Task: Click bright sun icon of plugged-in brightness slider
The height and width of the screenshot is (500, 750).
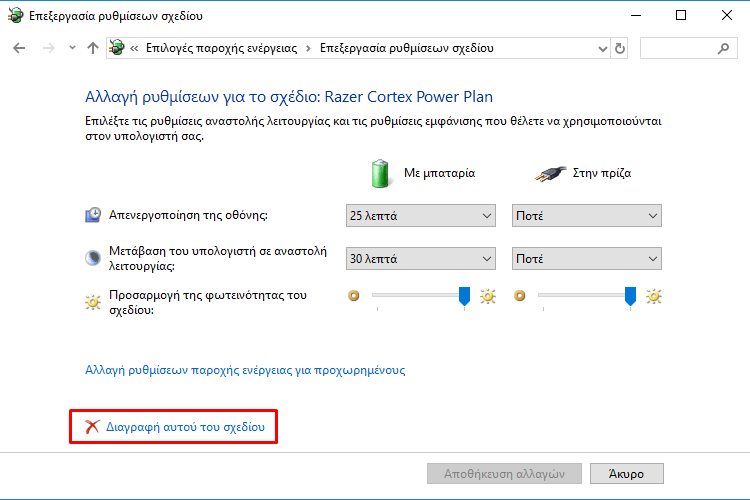Action: 654,296
